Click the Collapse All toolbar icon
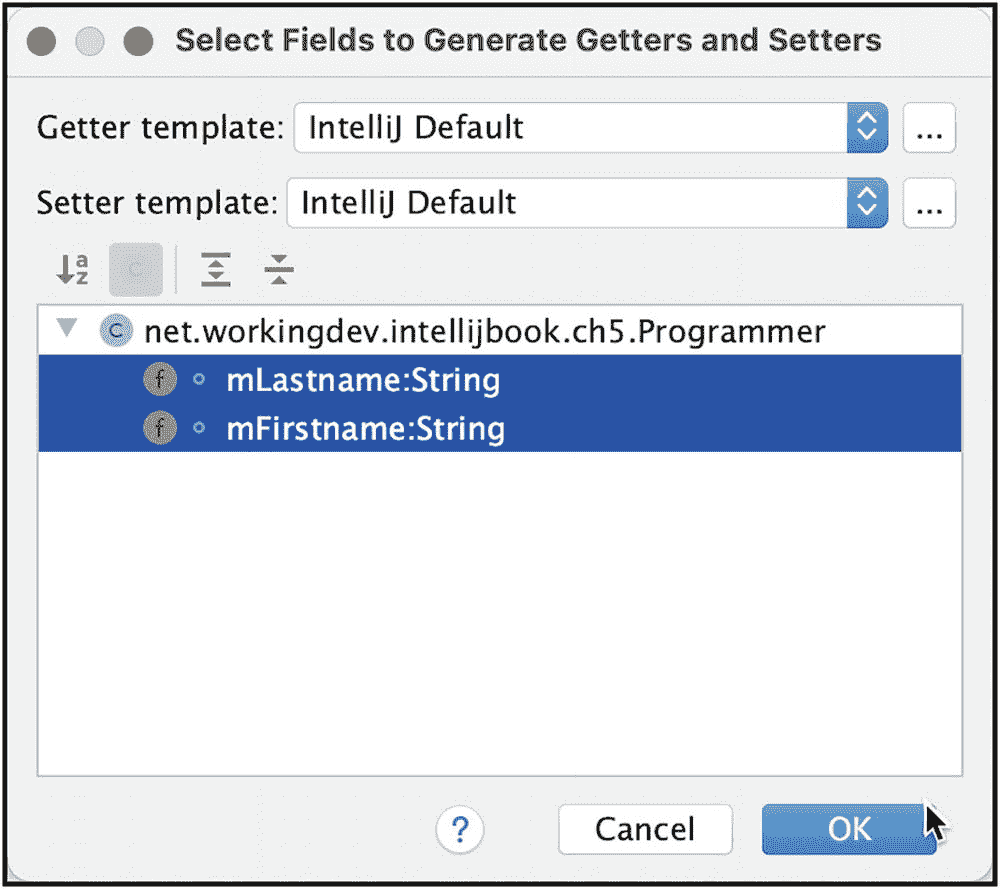This screenshot has width=1000, height=889. (279, 270)
